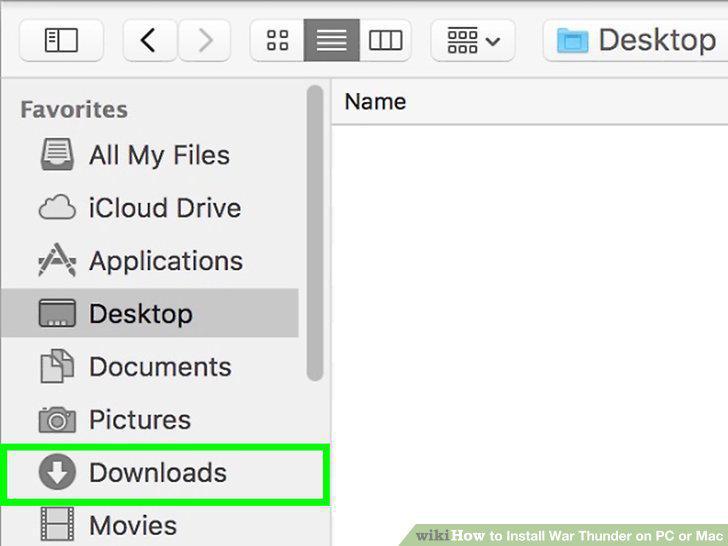The image size is (728, 546).
Task: Open Applications folder in sidebar
Action: (x=166, y=261)
